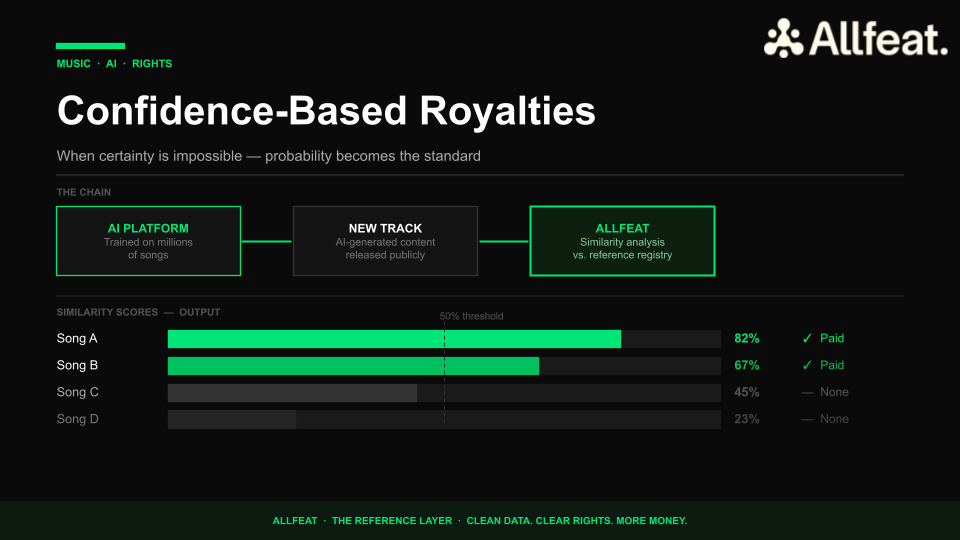Select the Allfeat similarity analysis box

pos(621,241)
